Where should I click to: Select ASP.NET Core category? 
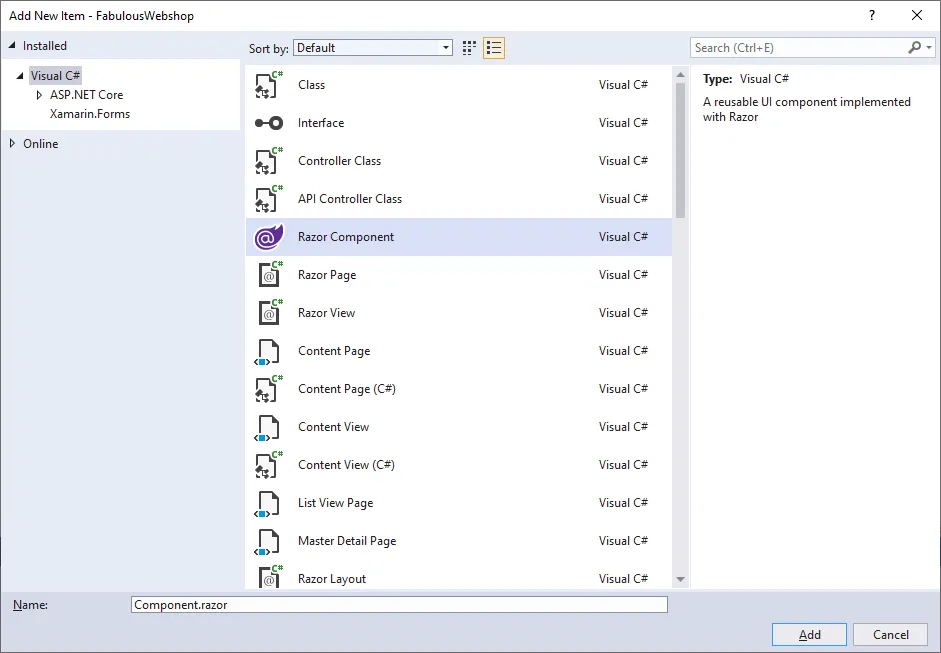point(86,95)
